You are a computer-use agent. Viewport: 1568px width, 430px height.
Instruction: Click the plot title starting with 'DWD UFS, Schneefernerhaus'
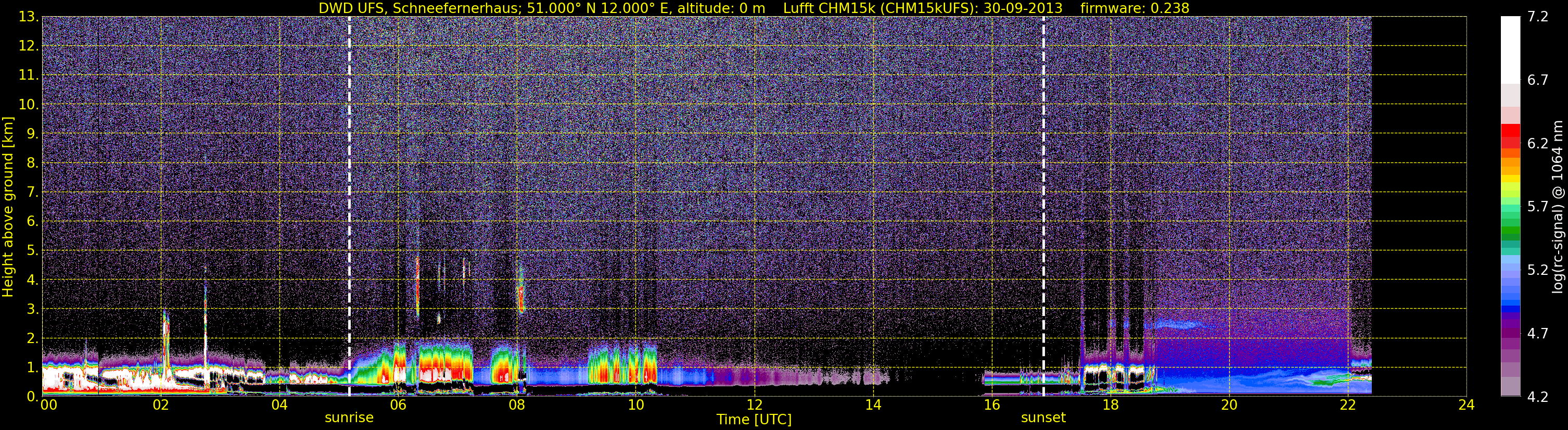pyautogui.click(x=754, y=8)
